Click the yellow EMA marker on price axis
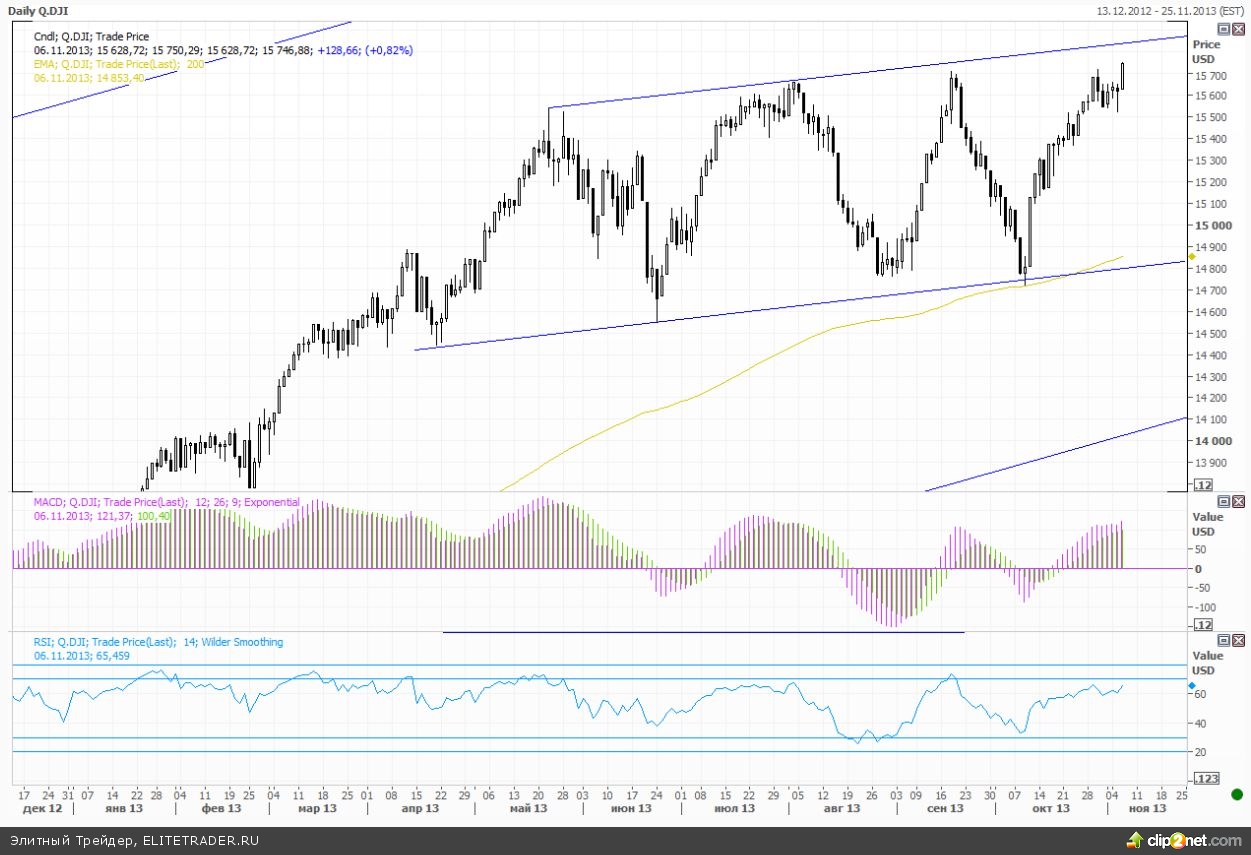 tap(1191, 257)
